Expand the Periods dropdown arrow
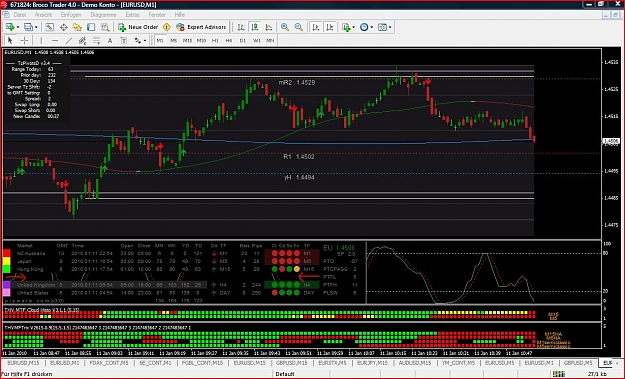 pos(371,27)
